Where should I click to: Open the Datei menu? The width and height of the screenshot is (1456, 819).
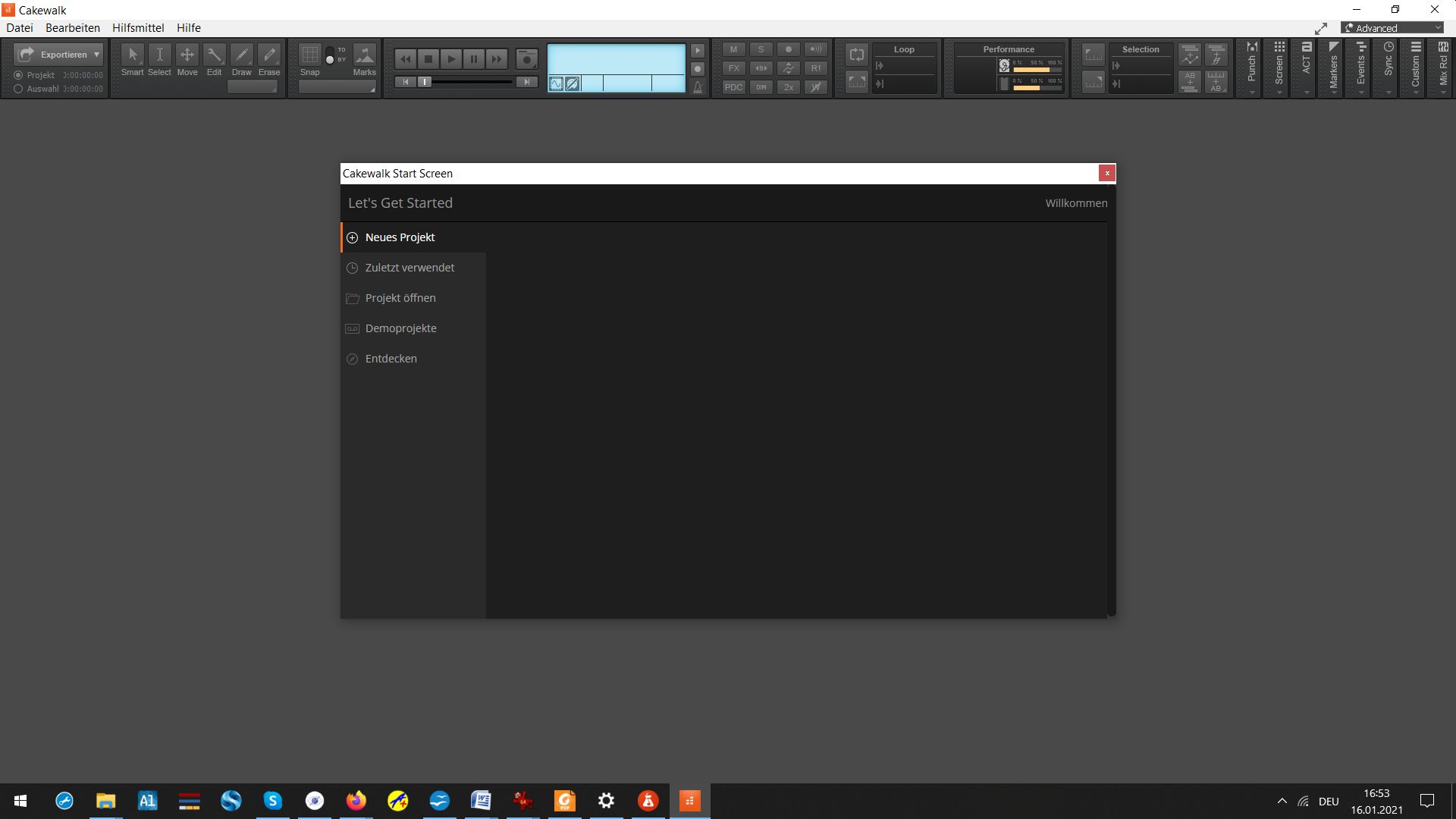click(20, 28)
